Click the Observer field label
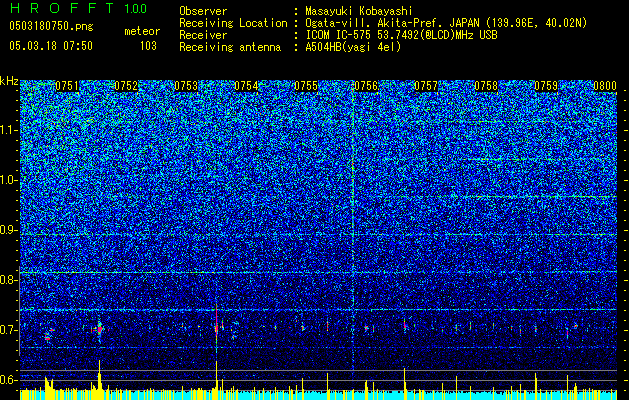The height and width of the screenshot is (400, 629). (203, 11)
